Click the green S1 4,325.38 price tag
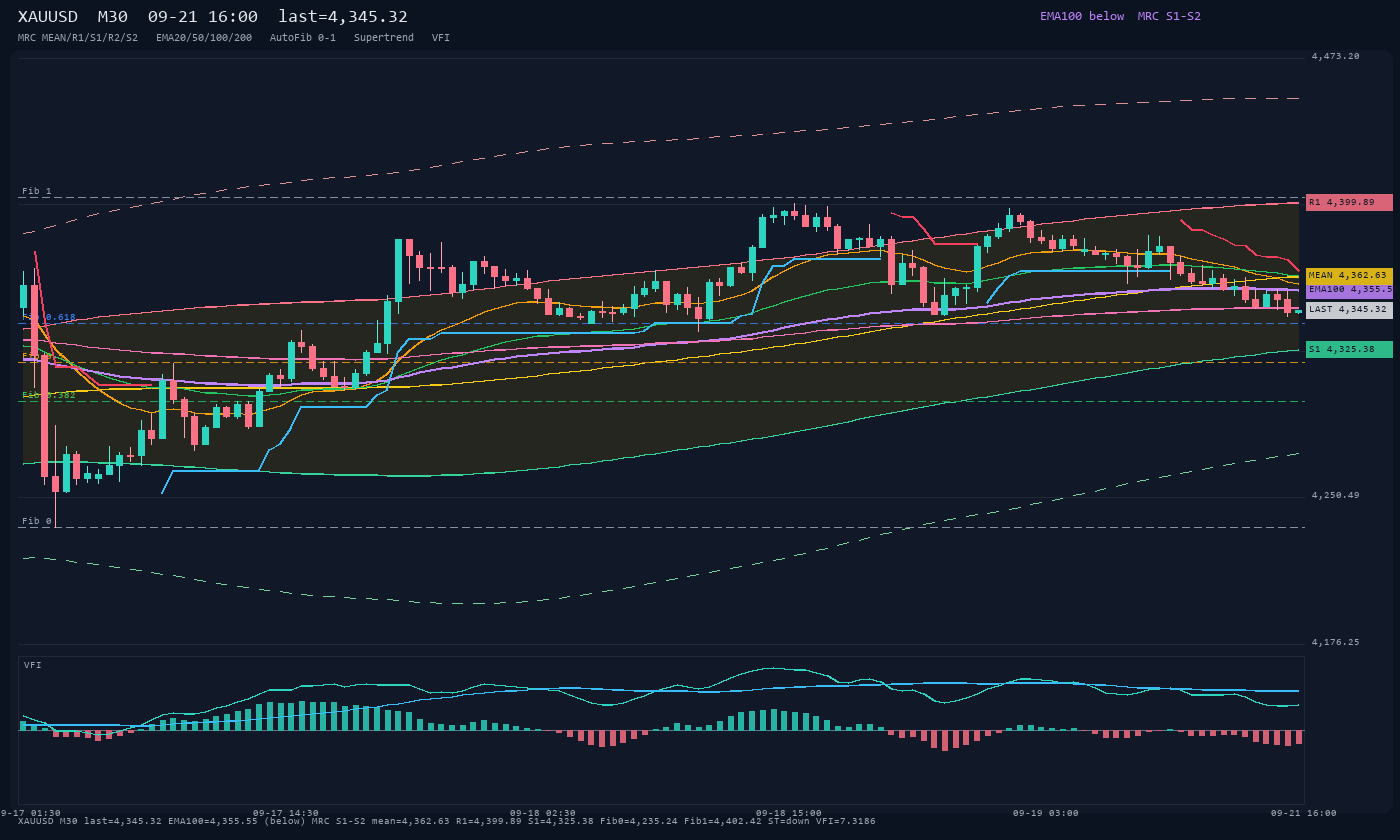 coord(1349,349)
